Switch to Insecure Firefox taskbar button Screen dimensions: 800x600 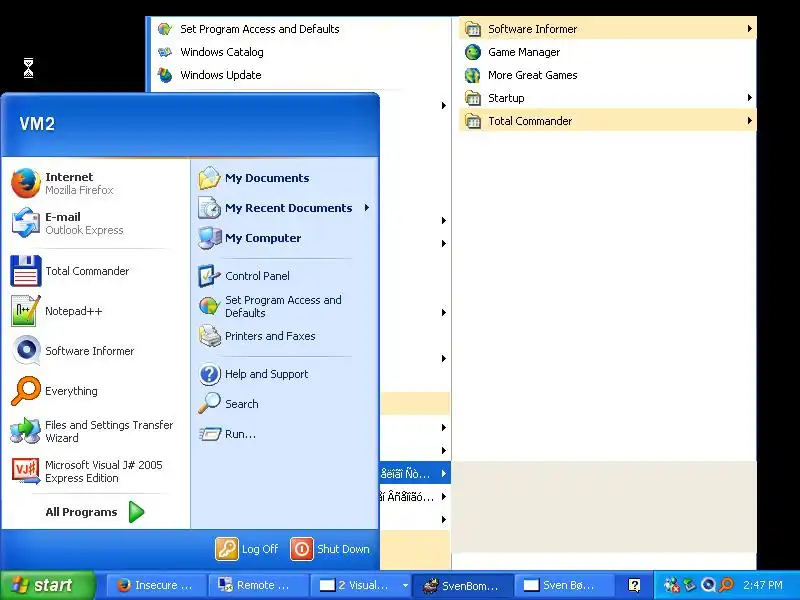pos(155,585)
